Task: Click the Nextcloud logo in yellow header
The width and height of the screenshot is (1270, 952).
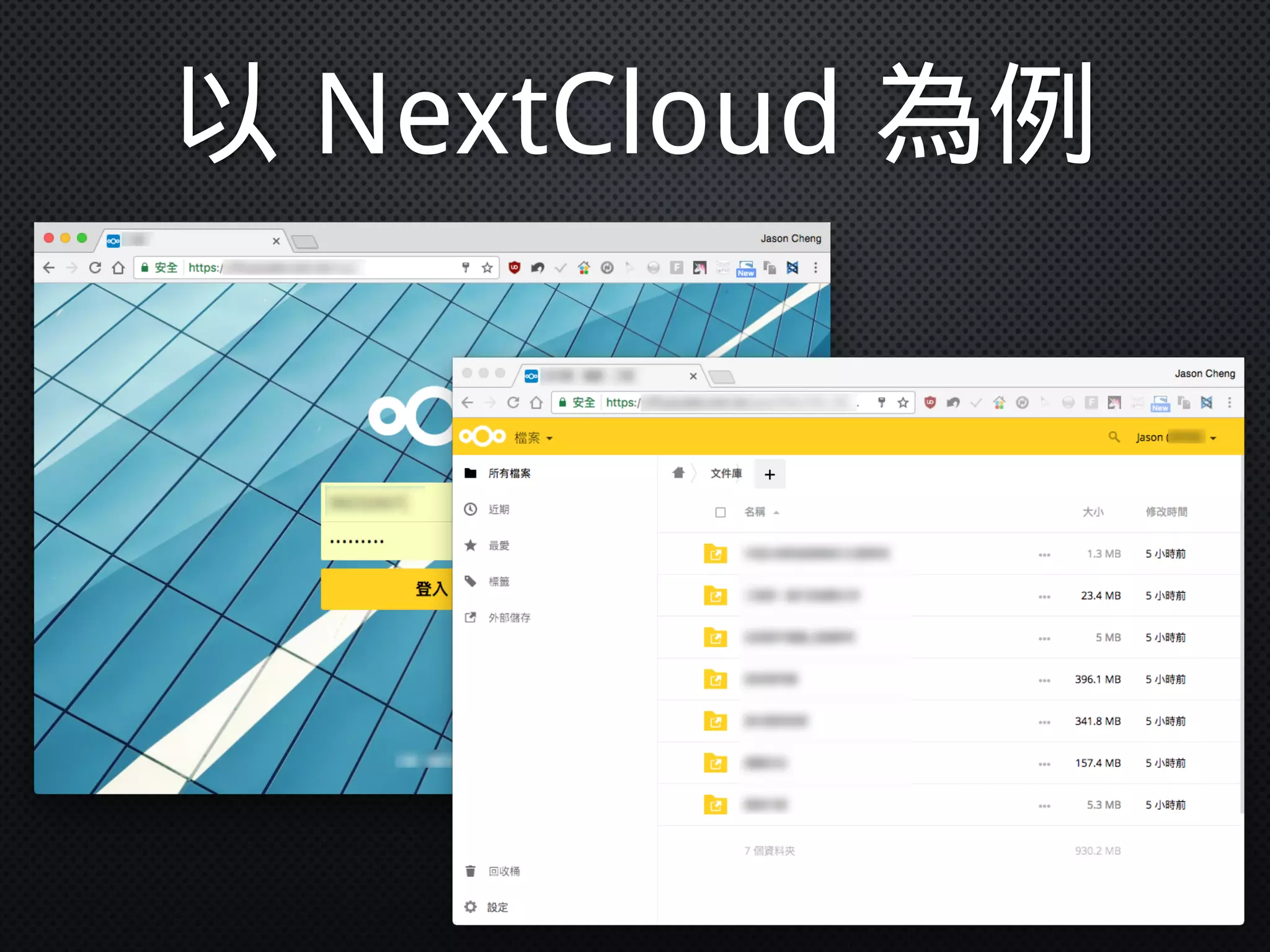Action: click(x=482, y=437)
